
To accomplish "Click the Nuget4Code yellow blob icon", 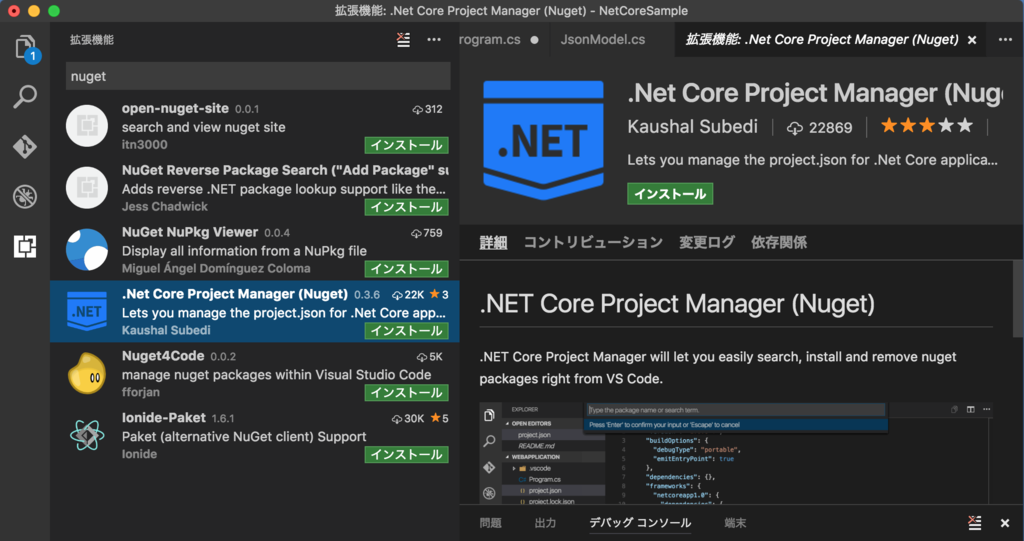I will click(x=87, y=373).
